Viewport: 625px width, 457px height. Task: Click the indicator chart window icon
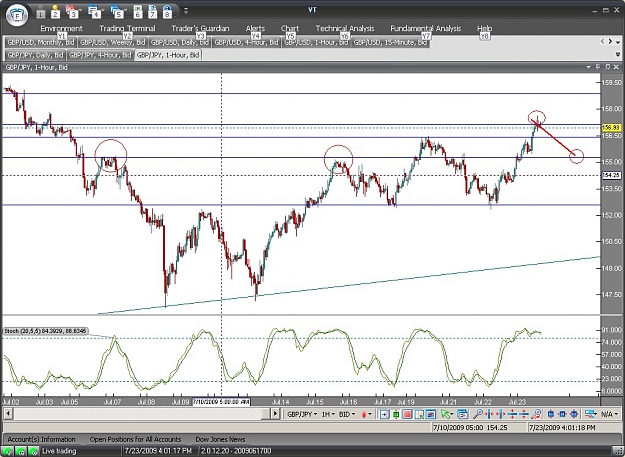coord(430,414)
